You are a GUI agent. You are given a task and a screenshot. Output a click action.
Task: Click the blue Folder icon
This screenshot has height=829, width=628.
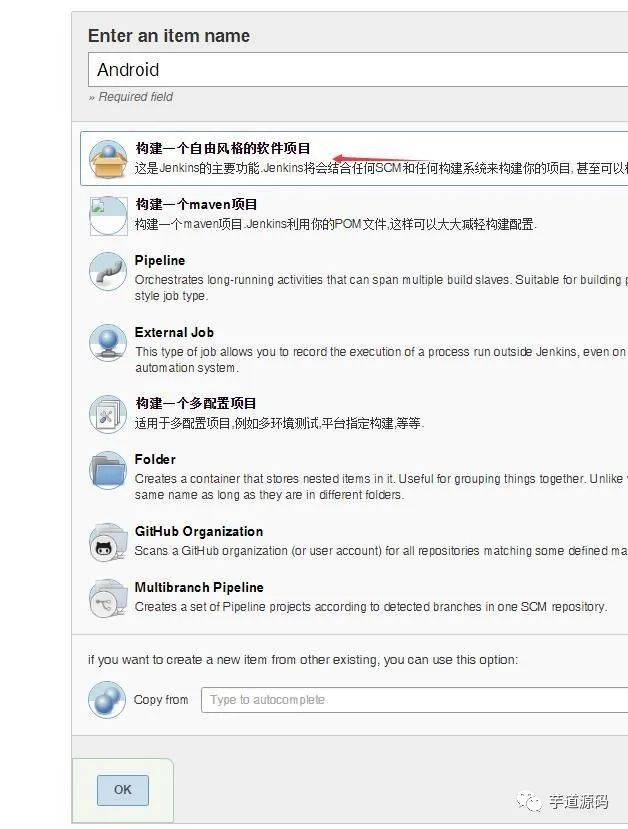coord(108,470)
